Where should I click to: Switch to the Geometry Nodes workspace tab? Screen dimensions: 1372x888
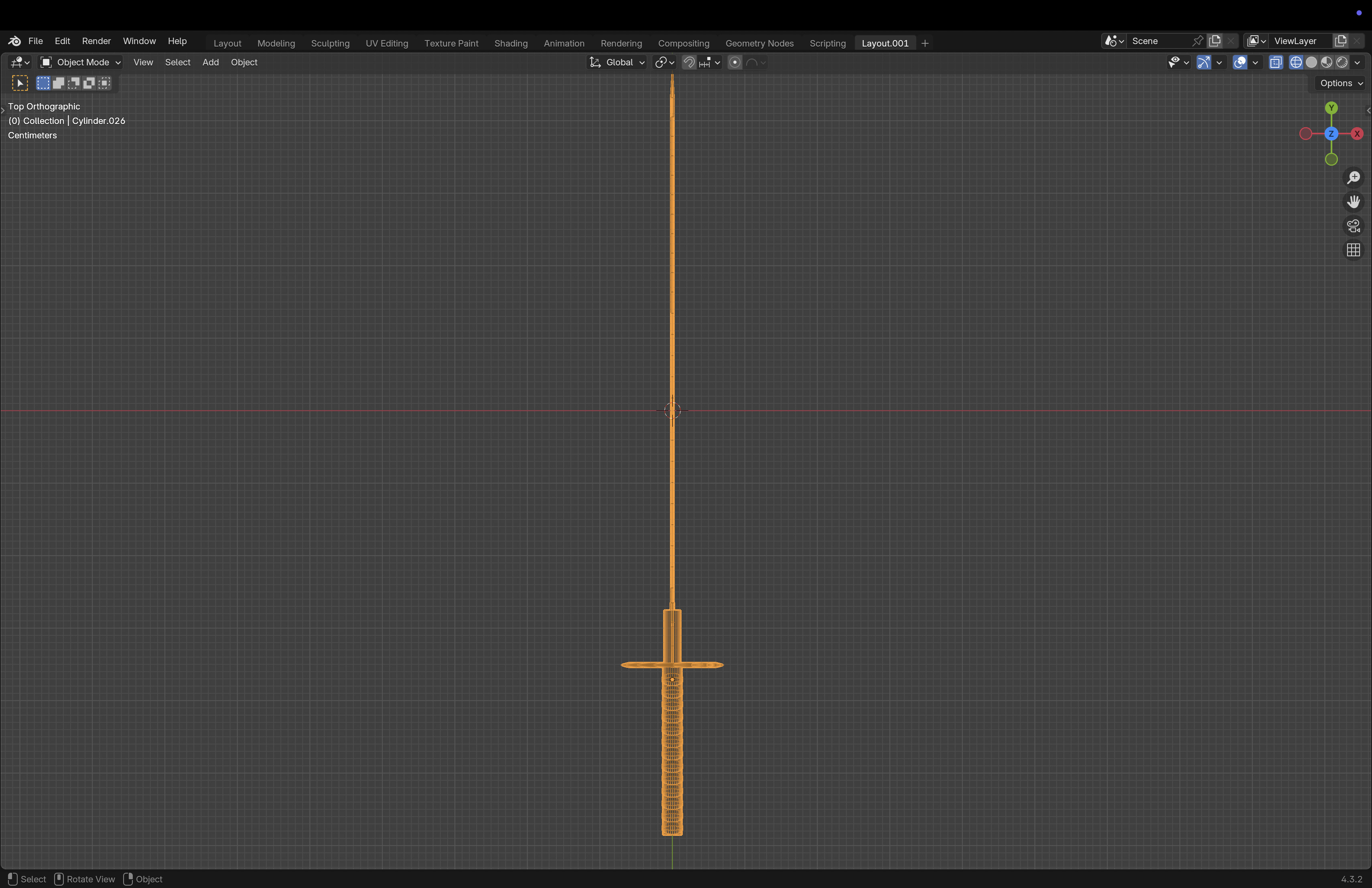click(759, 43)
